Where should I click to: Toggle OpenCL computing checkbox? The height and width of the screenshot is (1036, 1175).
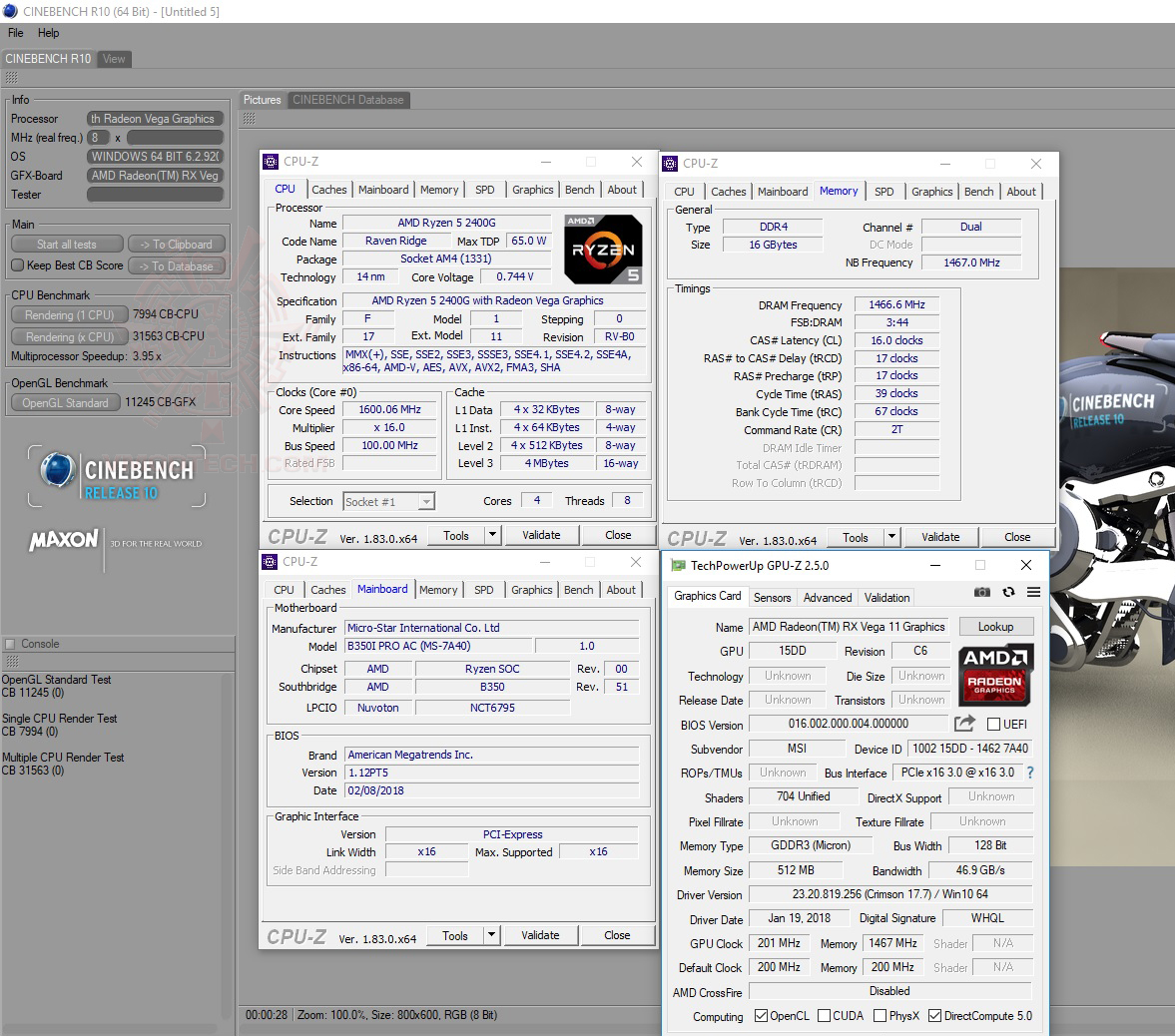(x=761, y=1016)
